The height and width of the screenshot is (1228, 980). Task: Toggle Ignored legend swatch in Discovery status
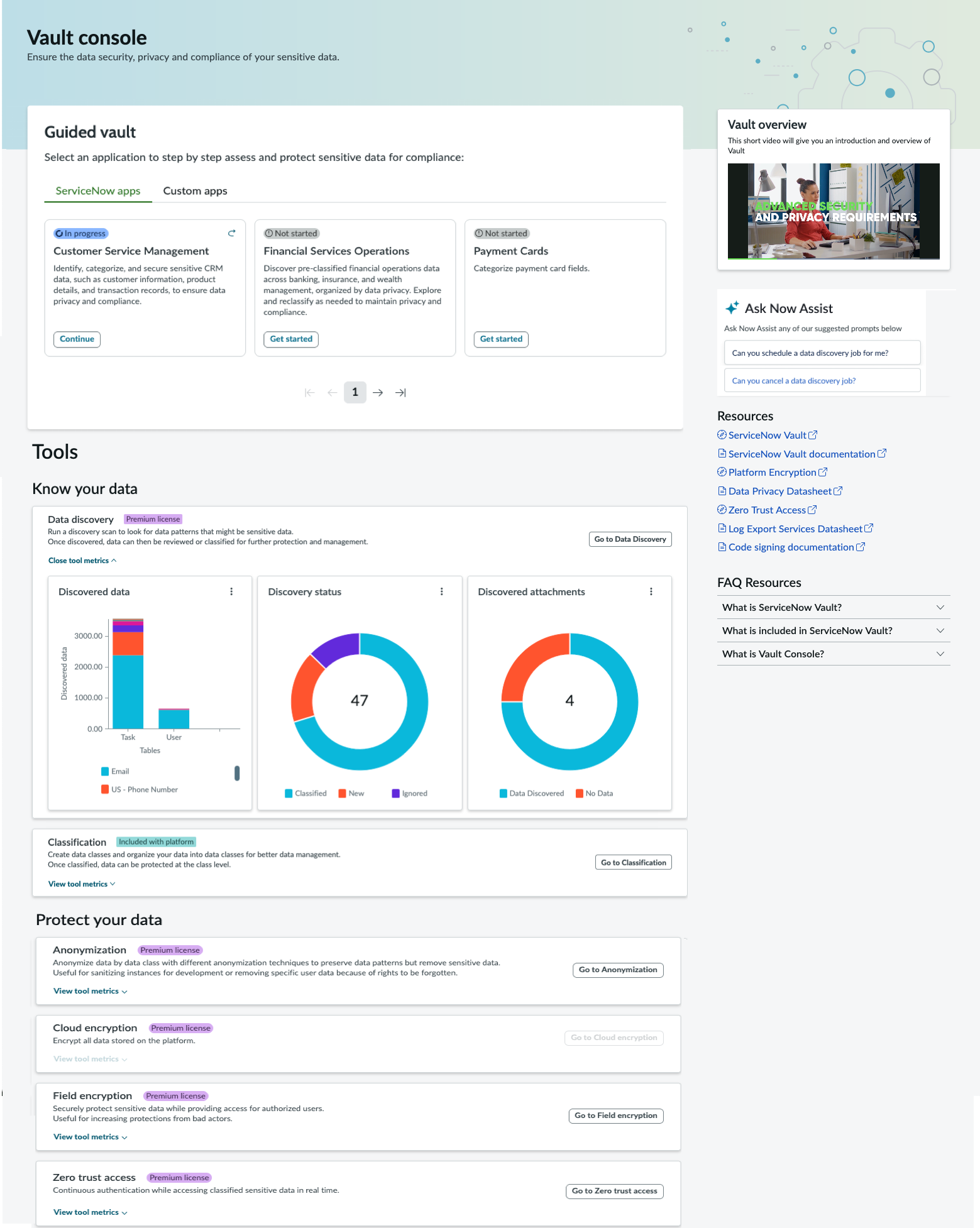tap(396, 793)
